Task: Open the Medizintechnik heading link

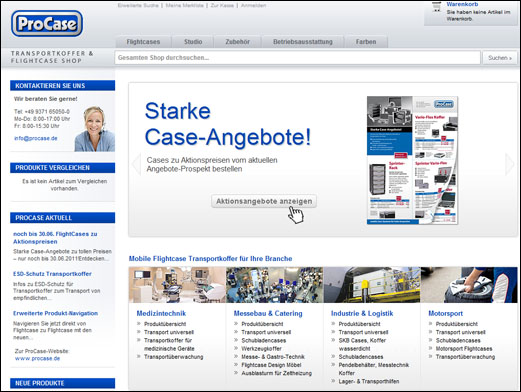Action: pos(161,313)
